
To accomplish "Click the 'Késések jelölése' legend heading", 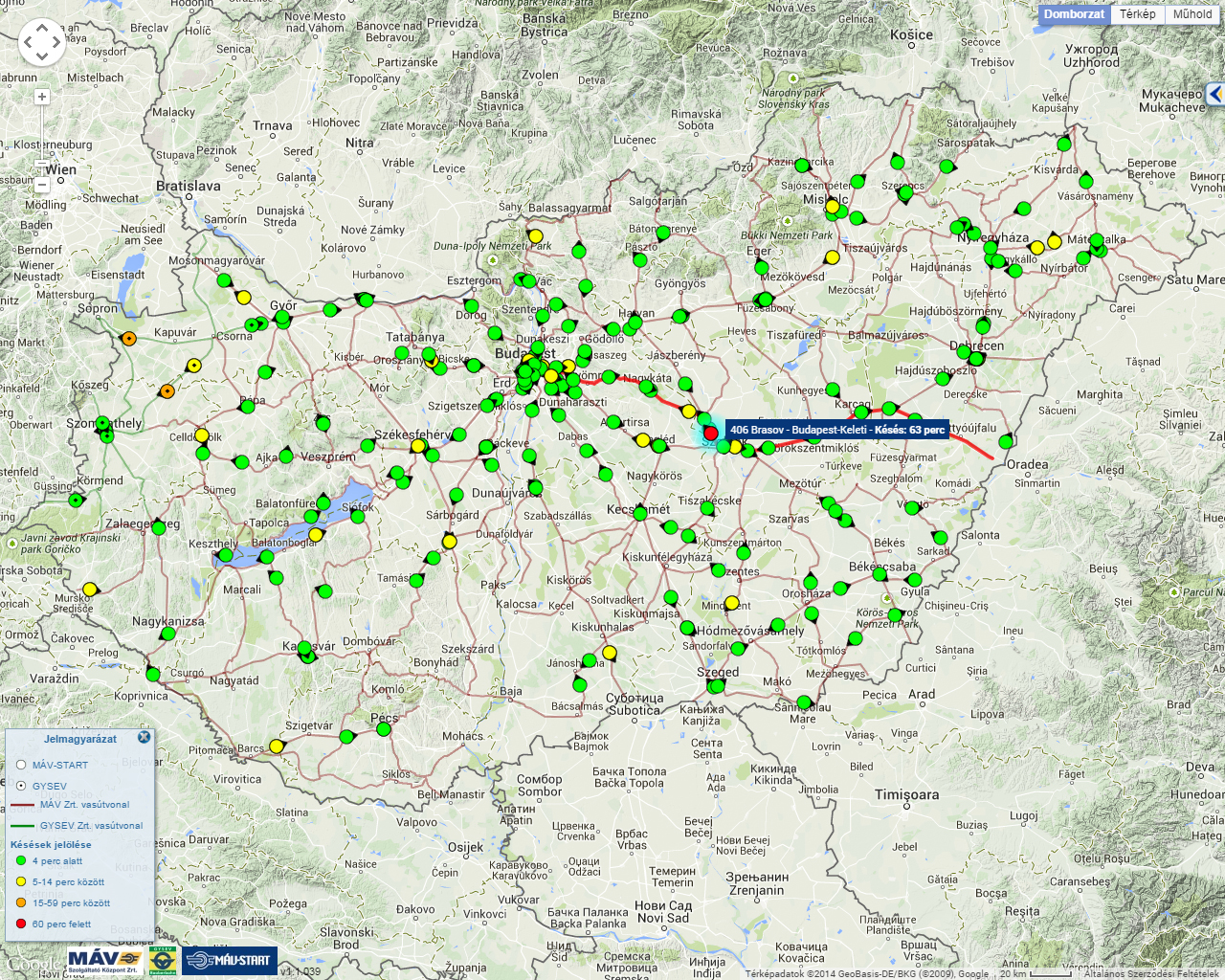I will tap(51, 845).
